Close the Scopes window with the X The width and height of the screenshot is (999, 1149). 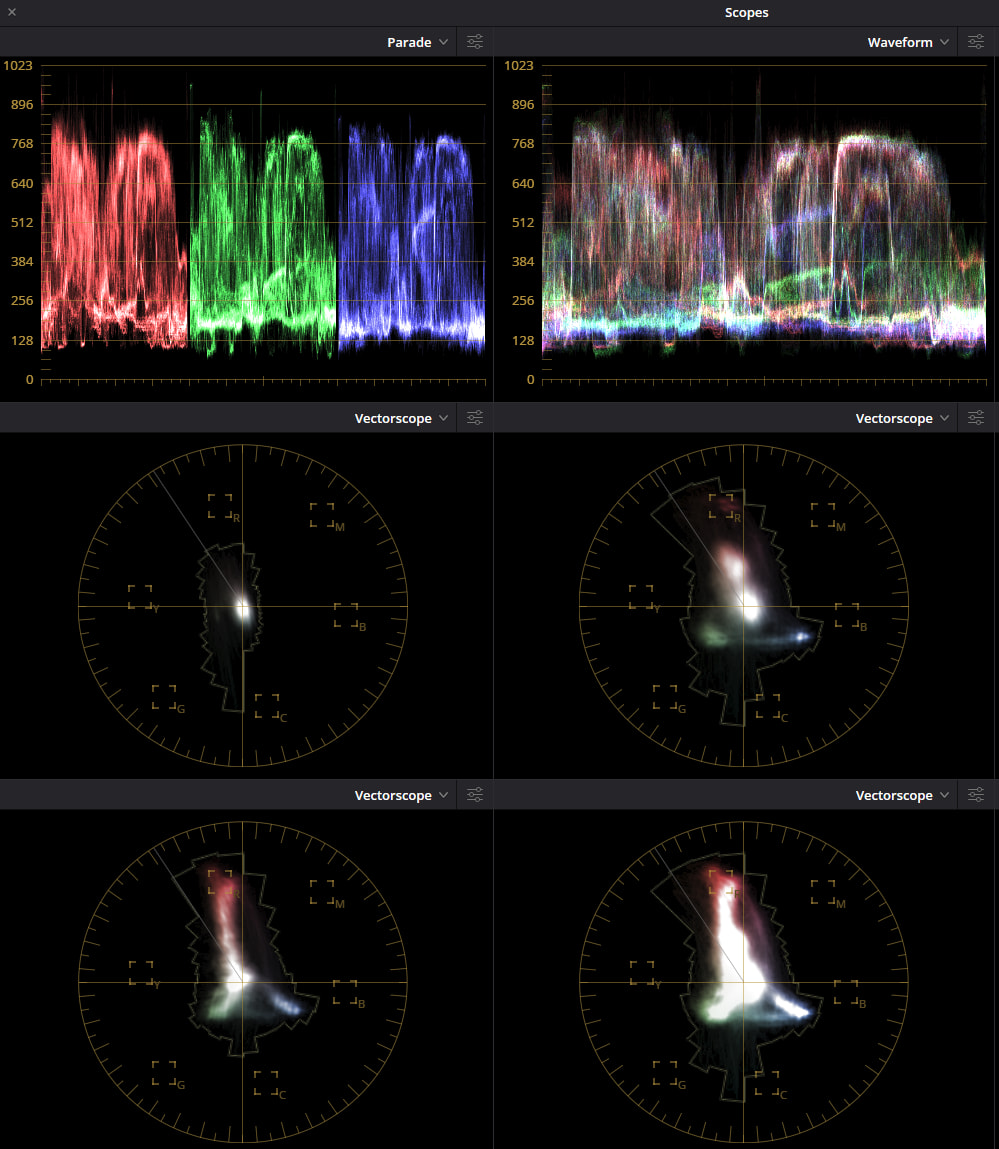(x=12, y=12)
